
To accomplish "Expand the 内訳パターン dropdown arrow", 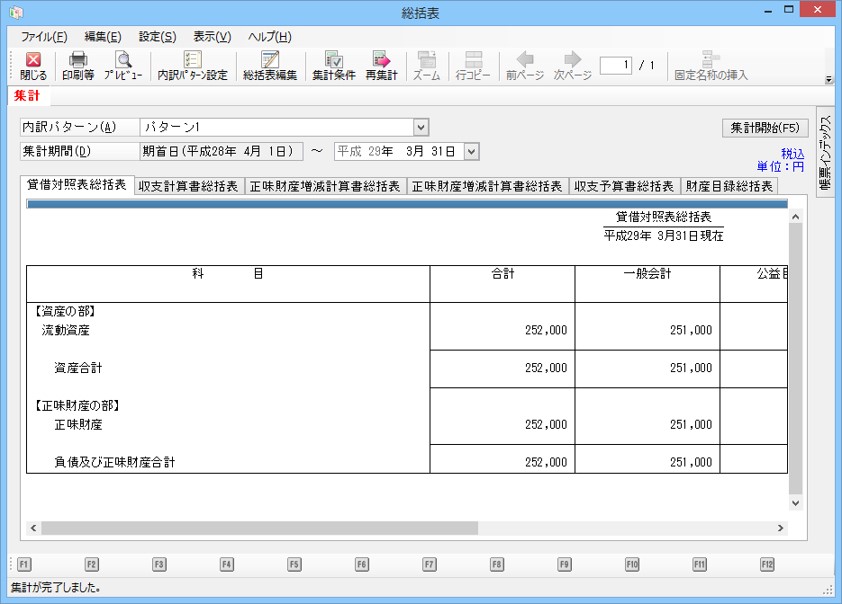I will 420,127.
